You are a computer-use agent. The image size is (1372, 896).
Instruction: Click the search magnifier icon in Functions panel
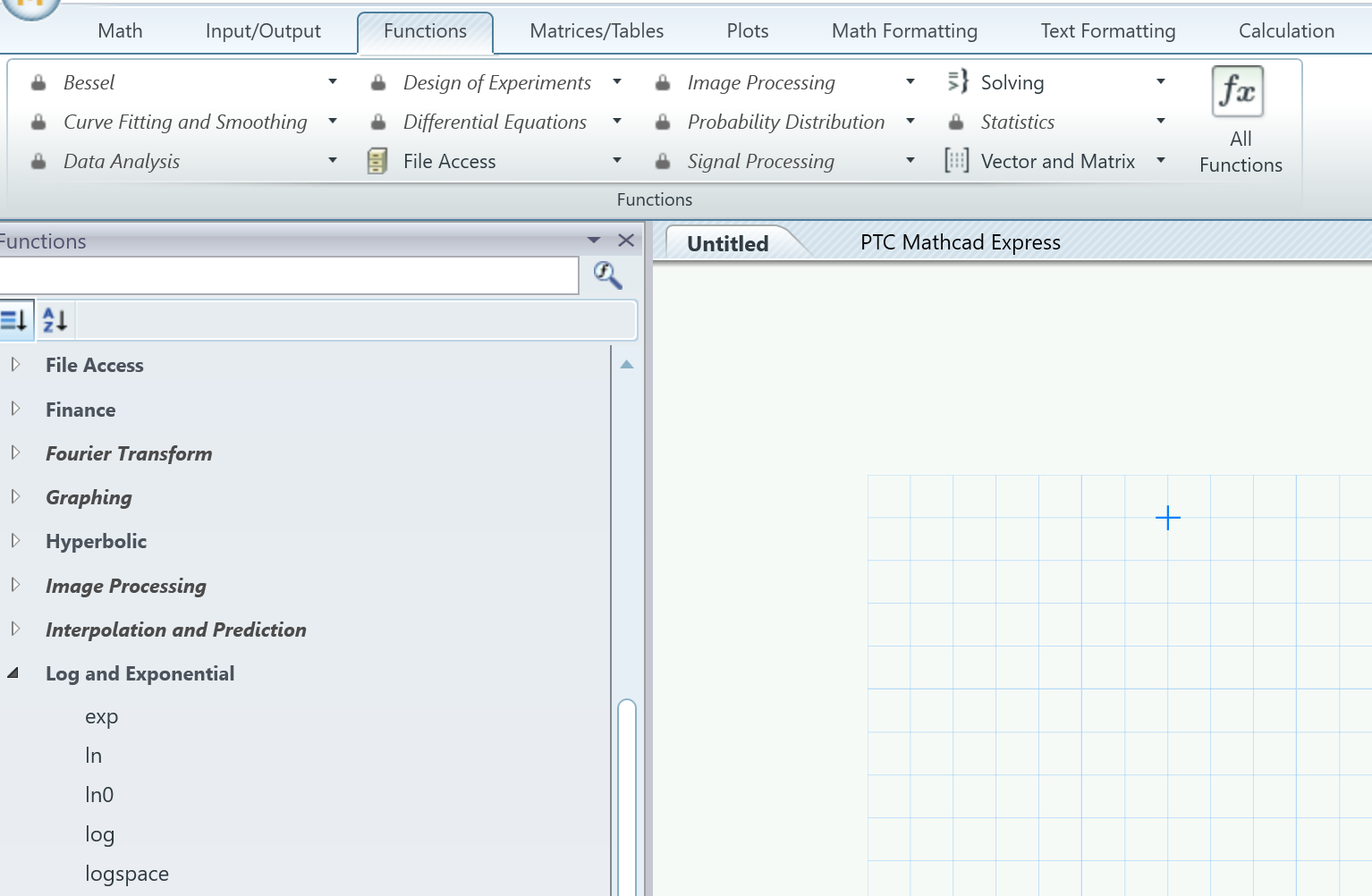[x=608, y=275]
